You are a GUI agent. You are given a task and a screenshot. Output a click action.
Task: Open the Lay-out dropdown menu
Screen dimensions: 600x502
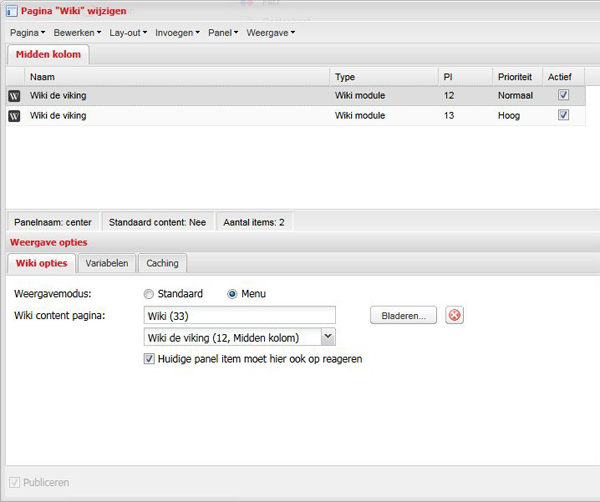(128, 33)
